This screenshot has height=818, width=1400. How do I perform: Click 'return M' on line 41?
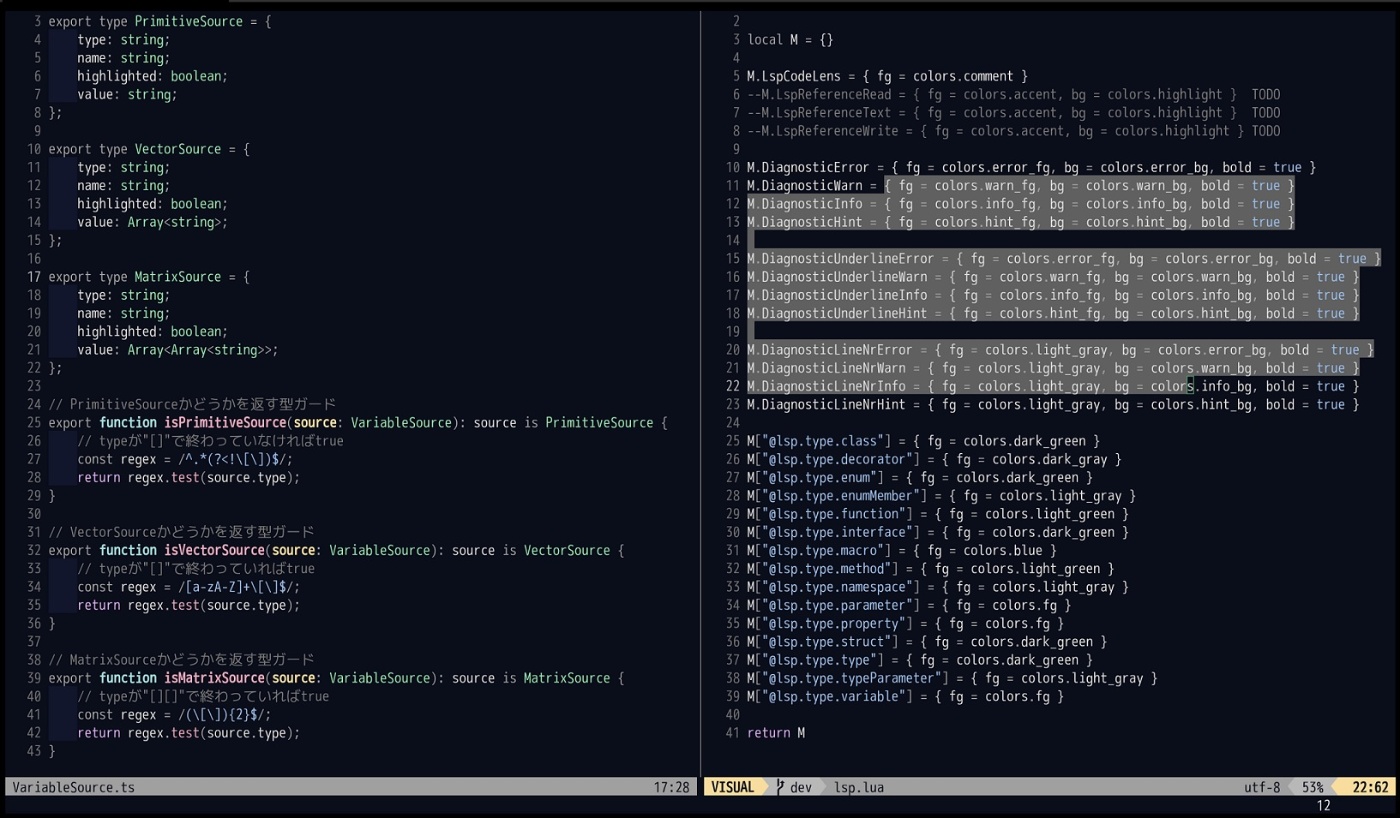776,733
